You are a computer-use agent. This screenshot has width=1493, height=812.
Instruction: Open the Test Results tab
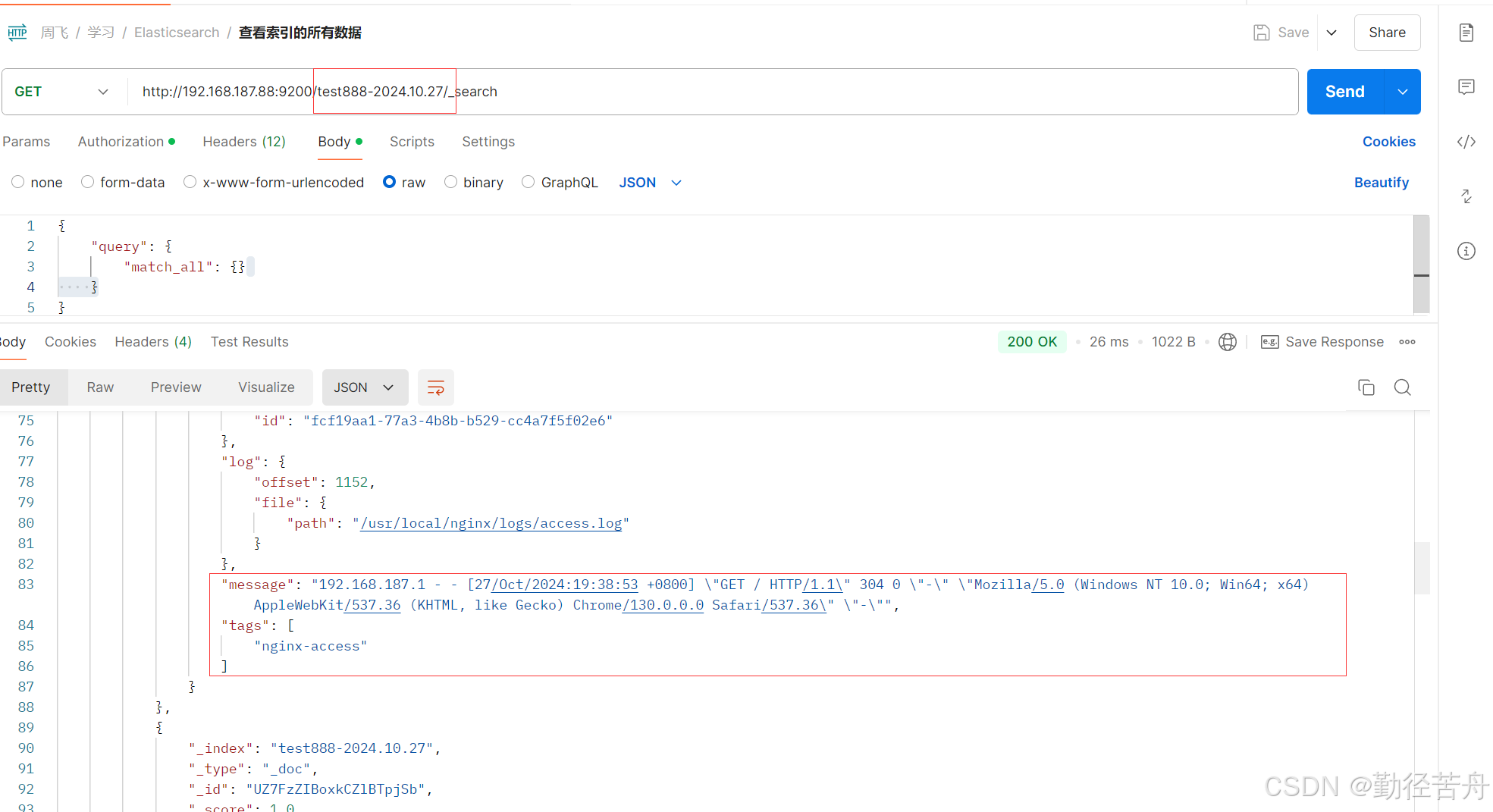tap(249, 342)
